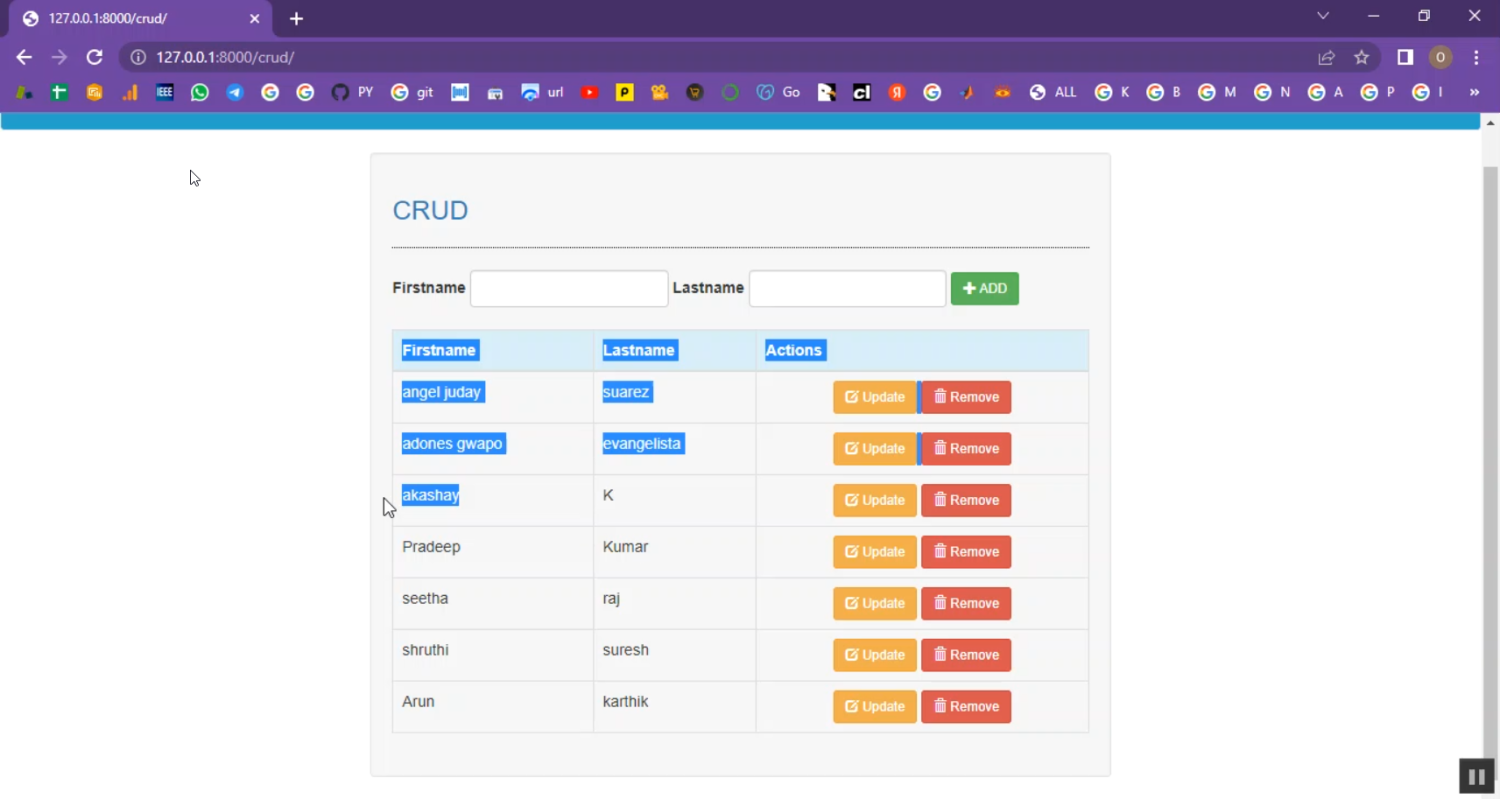Reload the current page
This screenshot has width=1500, height=799.
(x=94, y=57)
